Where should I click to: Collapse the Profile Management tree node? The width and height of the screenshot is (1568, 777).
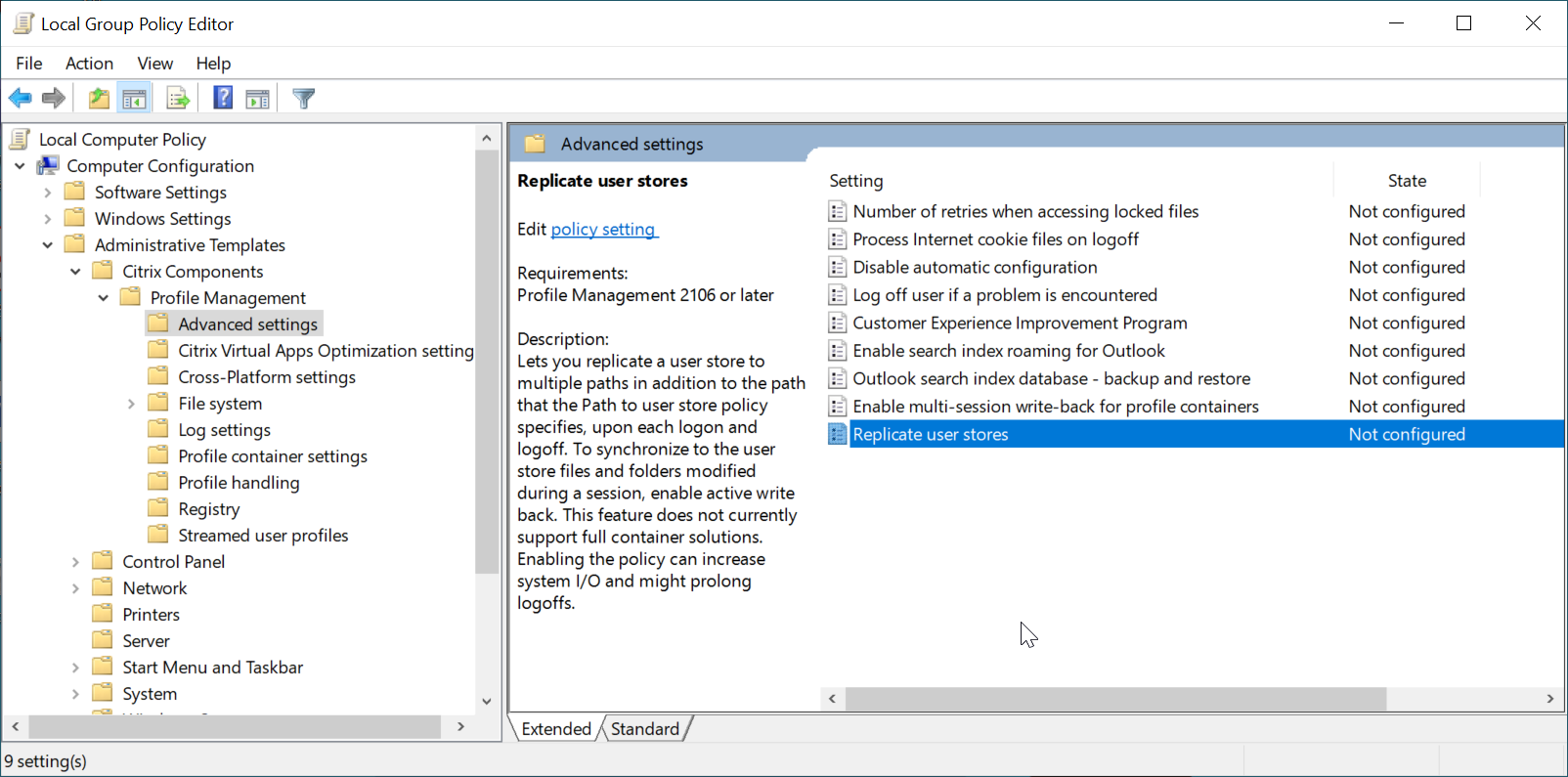(x=103, y=298)
